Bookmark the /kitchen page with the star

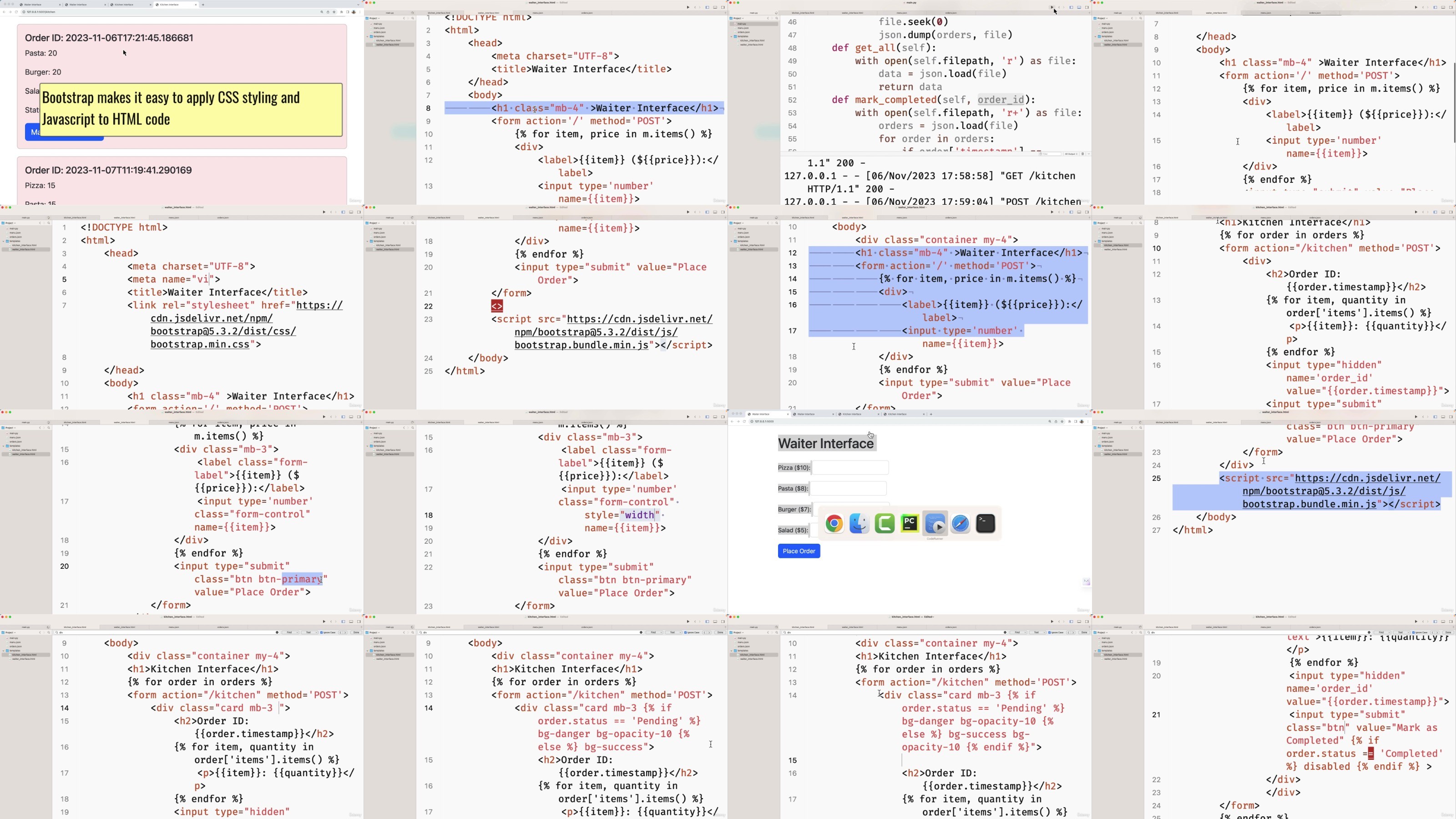[334, 12]
